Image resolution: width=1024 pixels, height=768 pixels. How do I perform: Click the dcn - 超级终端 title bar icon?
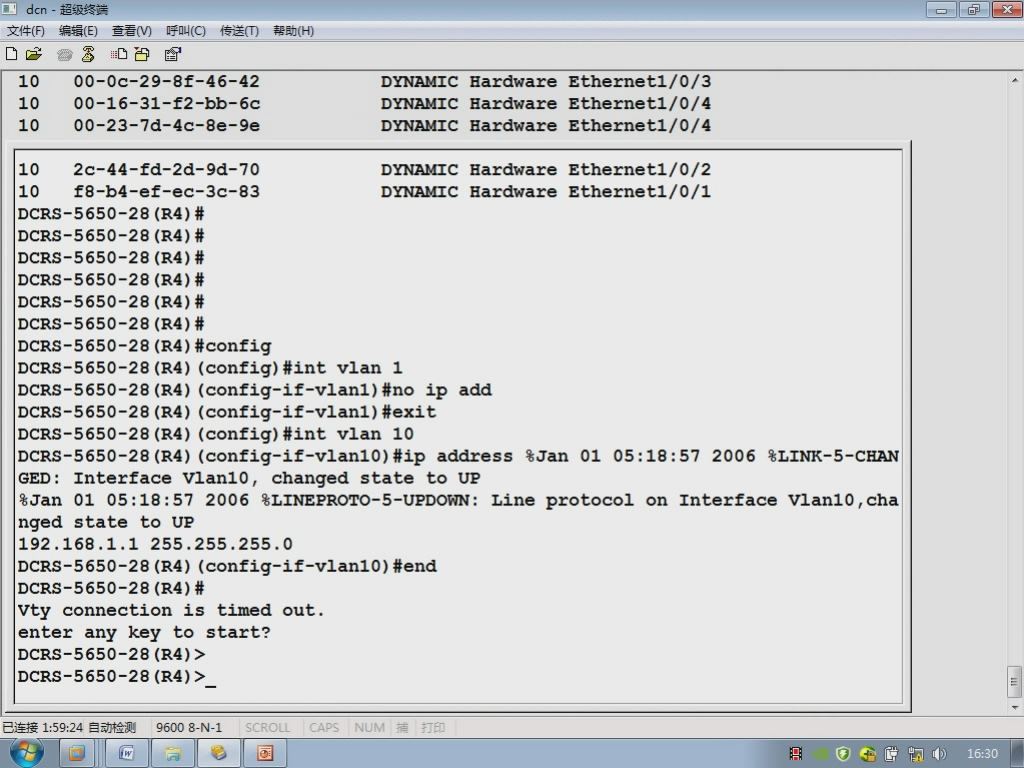[x=10, y=9]
